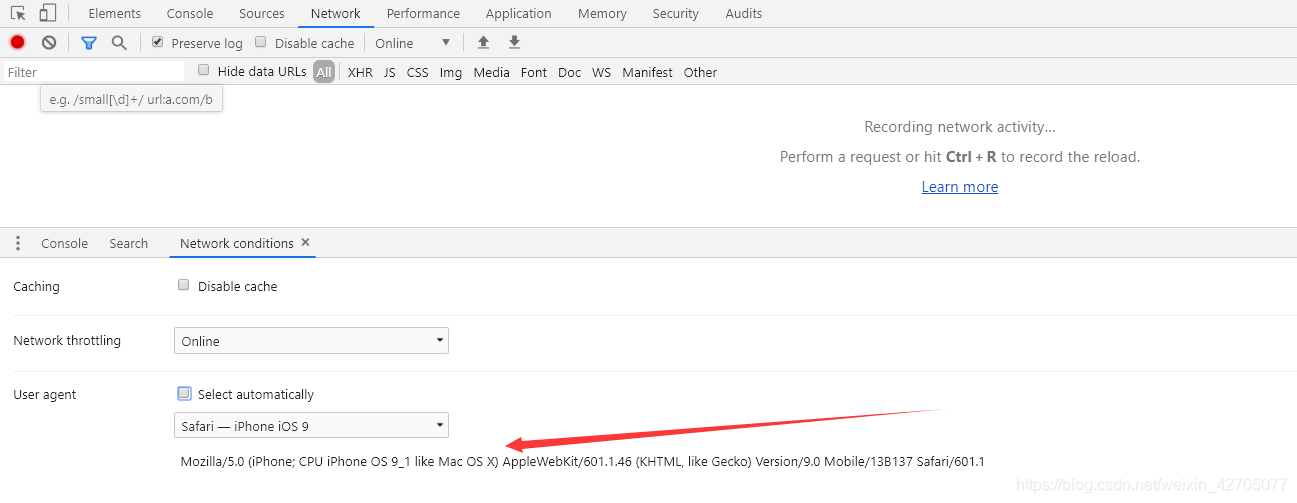The width and height of the screenshot is (1297, 503).
Task: Filter requests by CSS
Action: [418, 72]
